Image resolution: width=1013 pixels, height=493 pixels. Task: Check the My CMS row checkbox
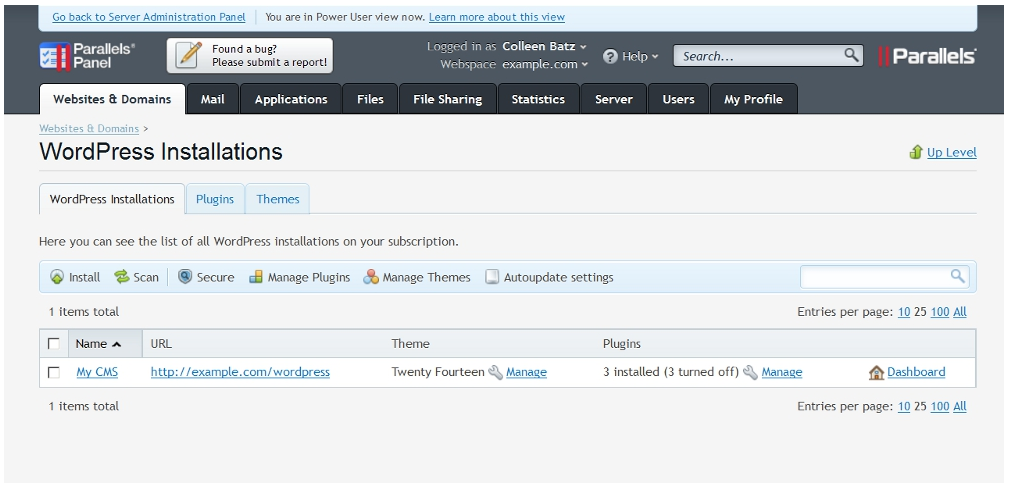point(54,372)
